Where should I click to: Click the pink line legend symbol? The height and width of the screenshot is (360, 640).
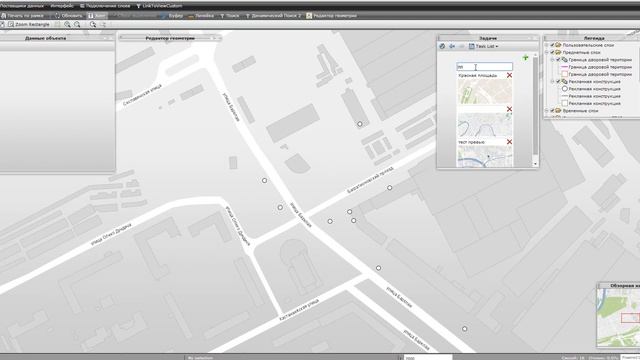[564, 67]
